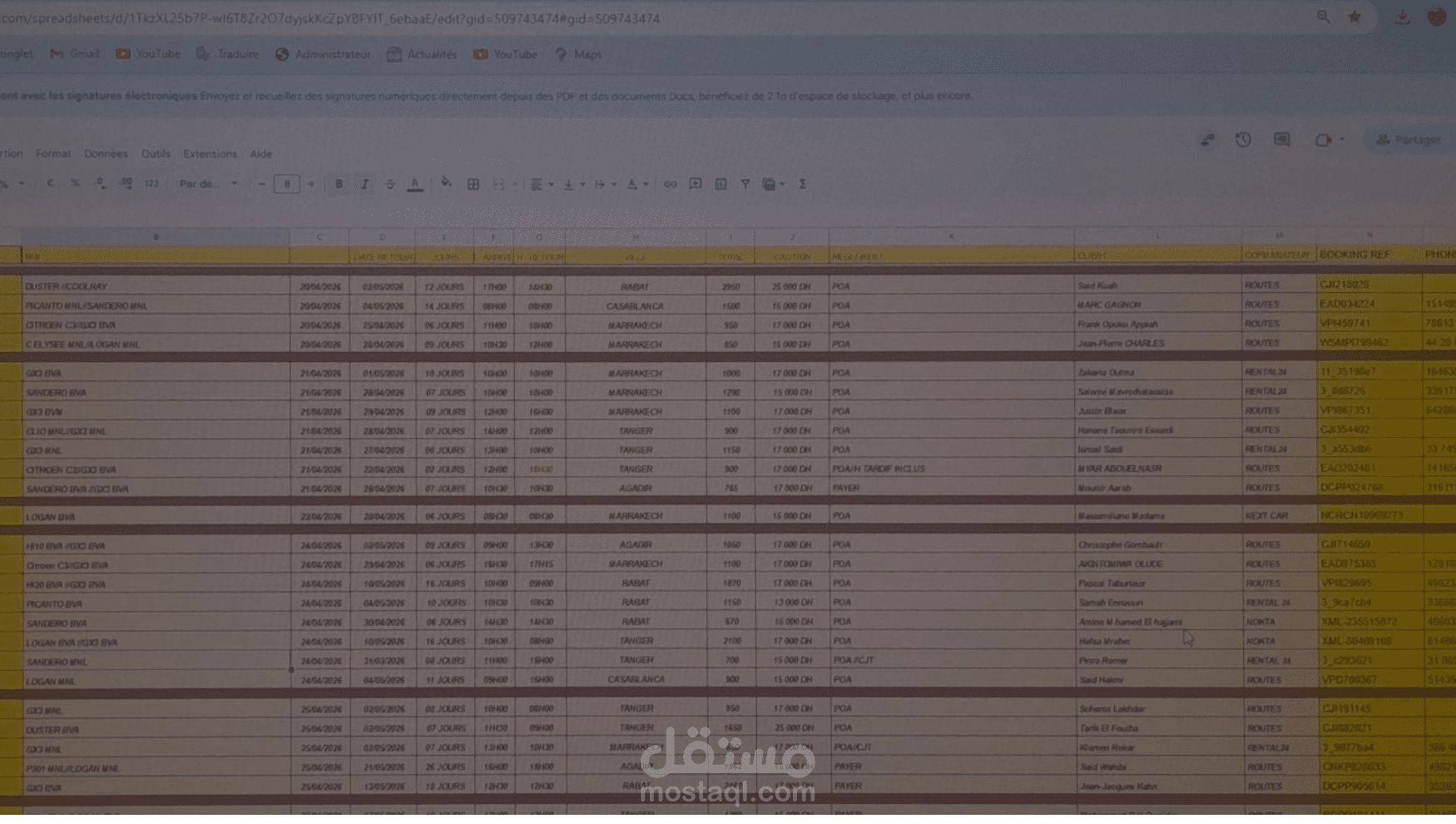Open the Données menu
Viewport: 1456px width, 824px height.
[105, 153]
